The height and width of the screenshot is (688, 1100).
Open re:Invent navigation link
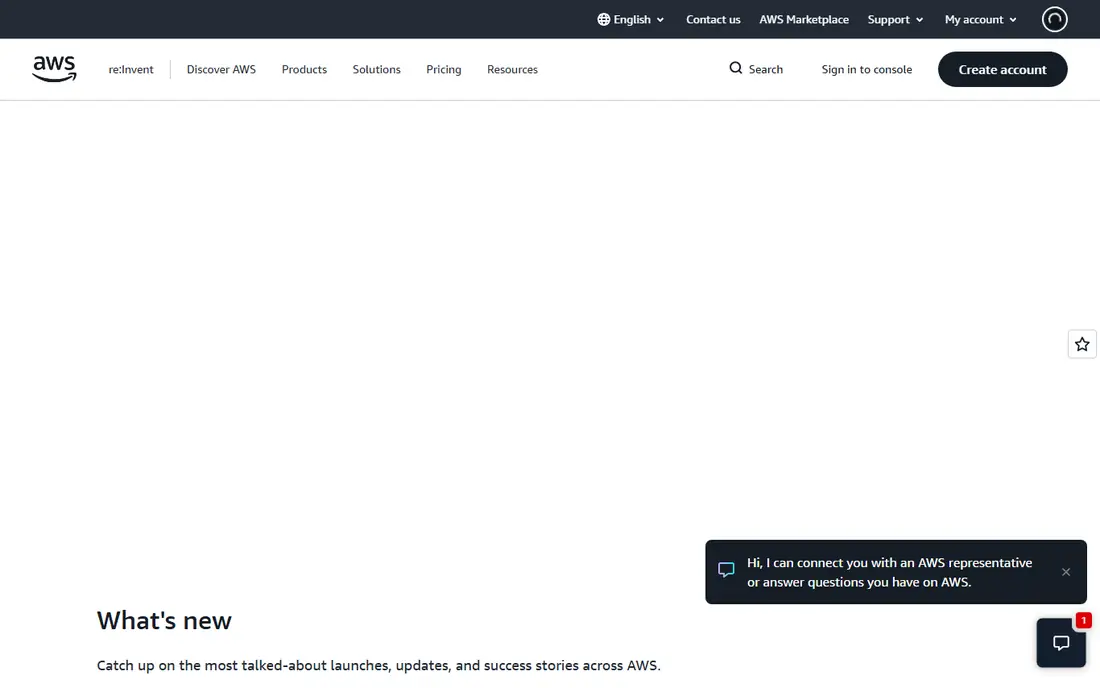click(130, 69)
